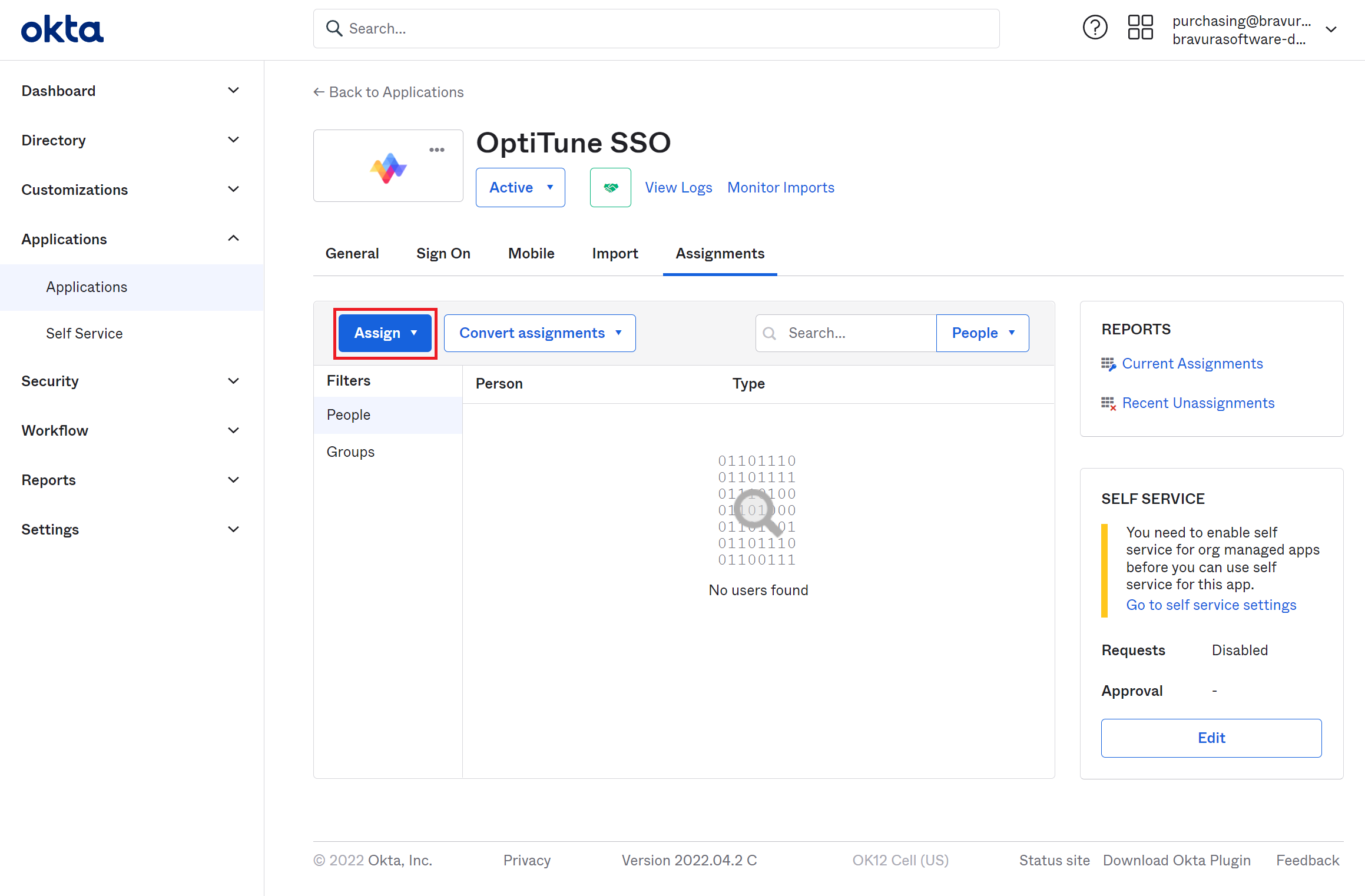This screenshot has height=896, width=1365.
Task: Focus the assignments Search field
Action: point(846,333)
